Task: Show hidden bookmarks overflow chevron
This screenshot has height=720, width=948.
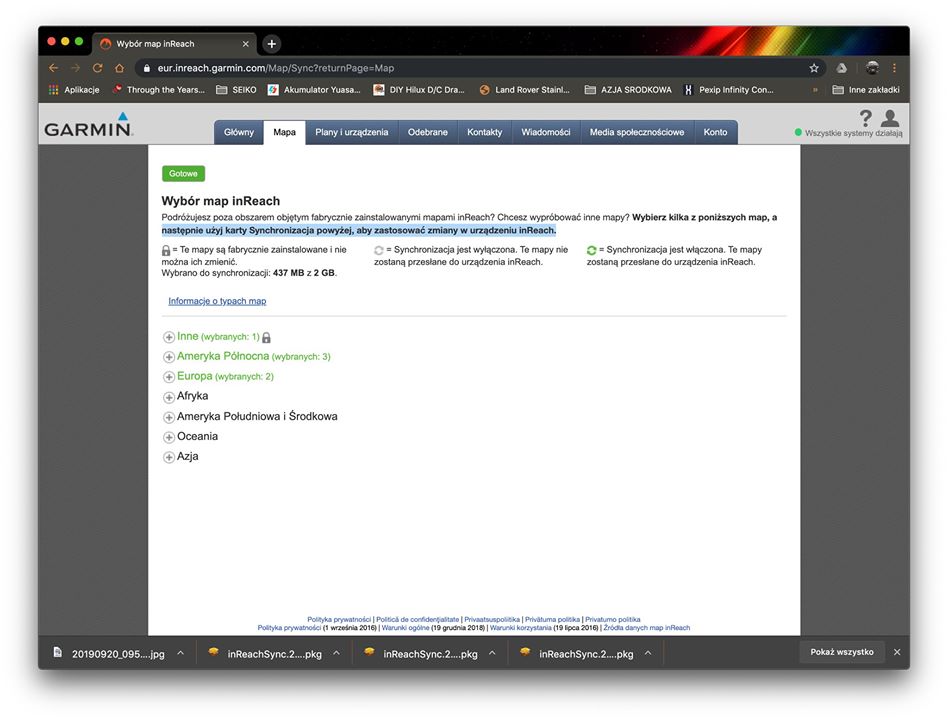Action: tap(815, 89)
